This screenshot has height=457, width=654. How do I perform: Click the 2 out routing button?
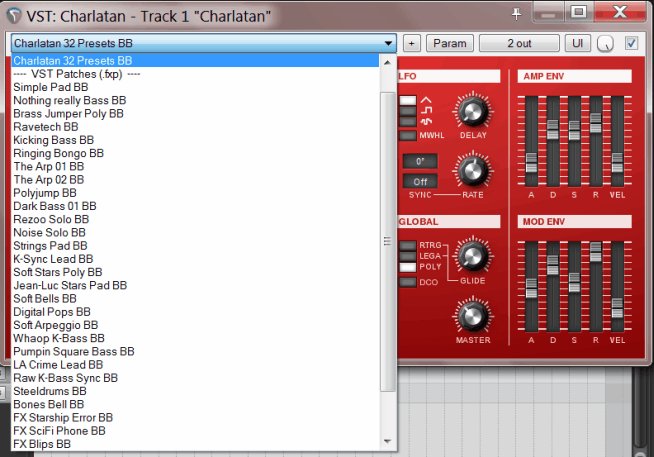pos(519,43)
